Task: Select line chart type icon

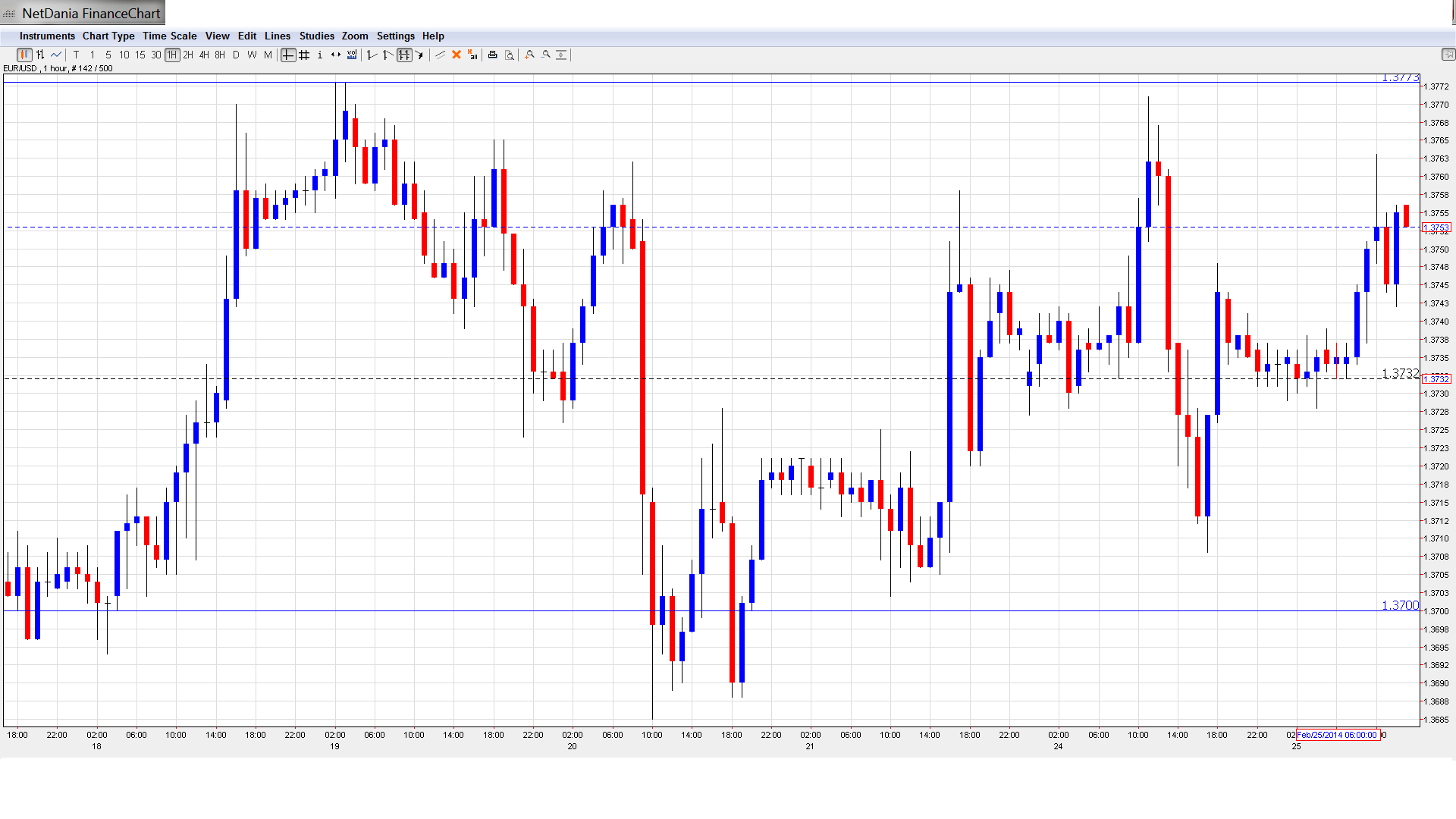Action: tap(56, 55)
